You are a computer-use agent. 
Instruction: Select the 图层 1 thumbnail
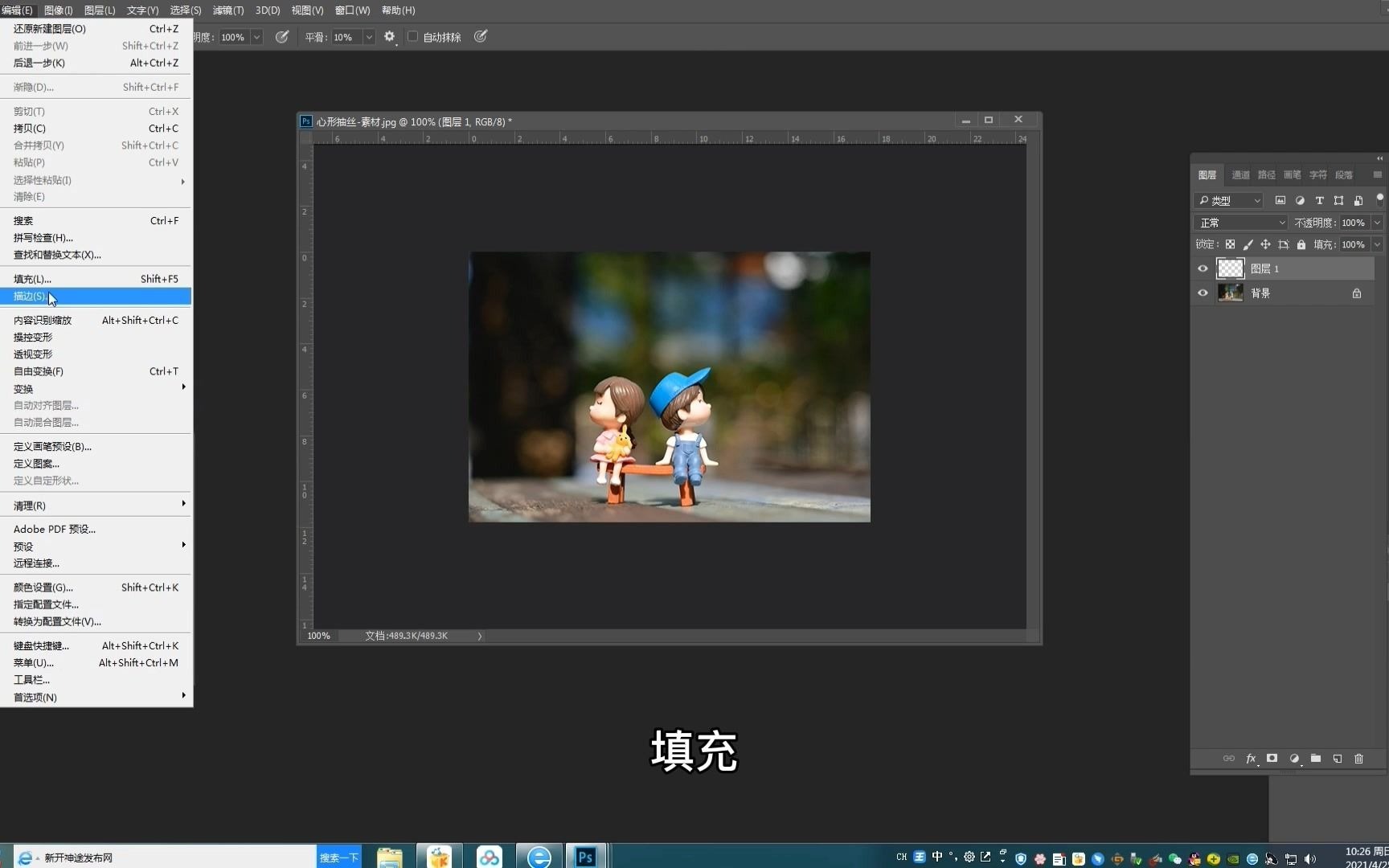tap(1230, 268)
